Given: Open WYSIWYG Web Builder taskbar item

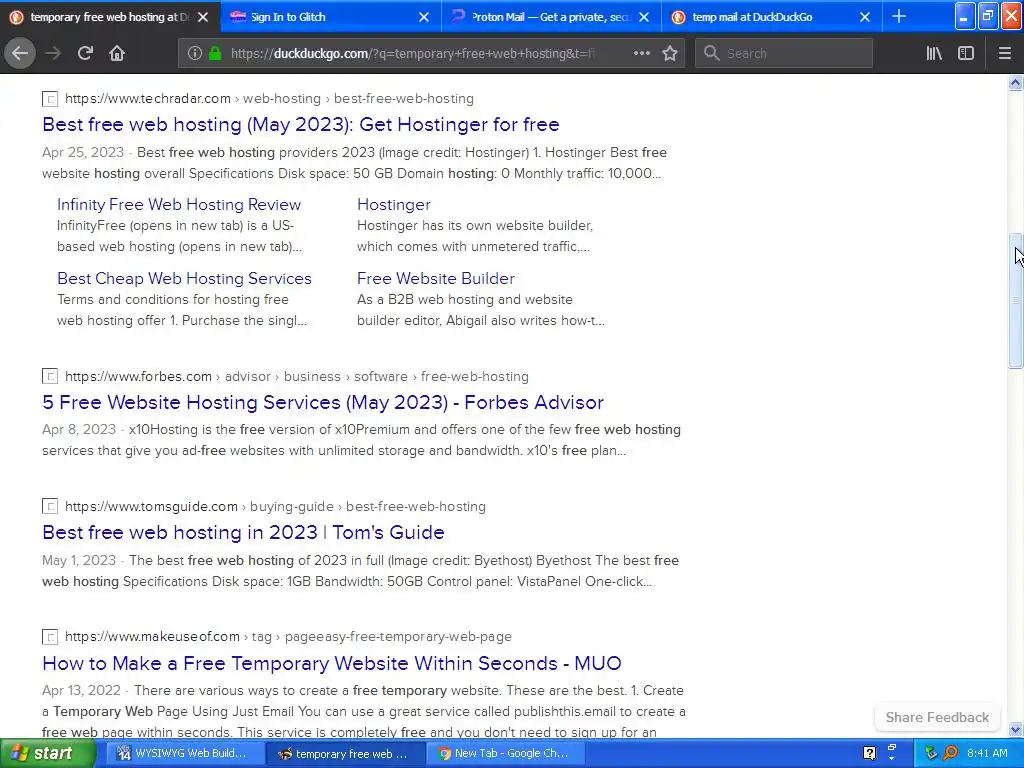Looking at the screenshot, I should click(x=185, y=753).
